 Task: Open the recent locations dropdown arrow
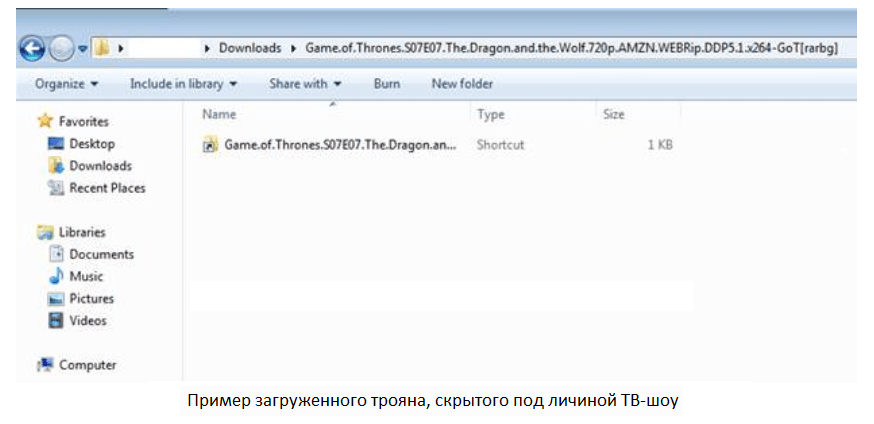pyautogui.click(x=82, y=49)
